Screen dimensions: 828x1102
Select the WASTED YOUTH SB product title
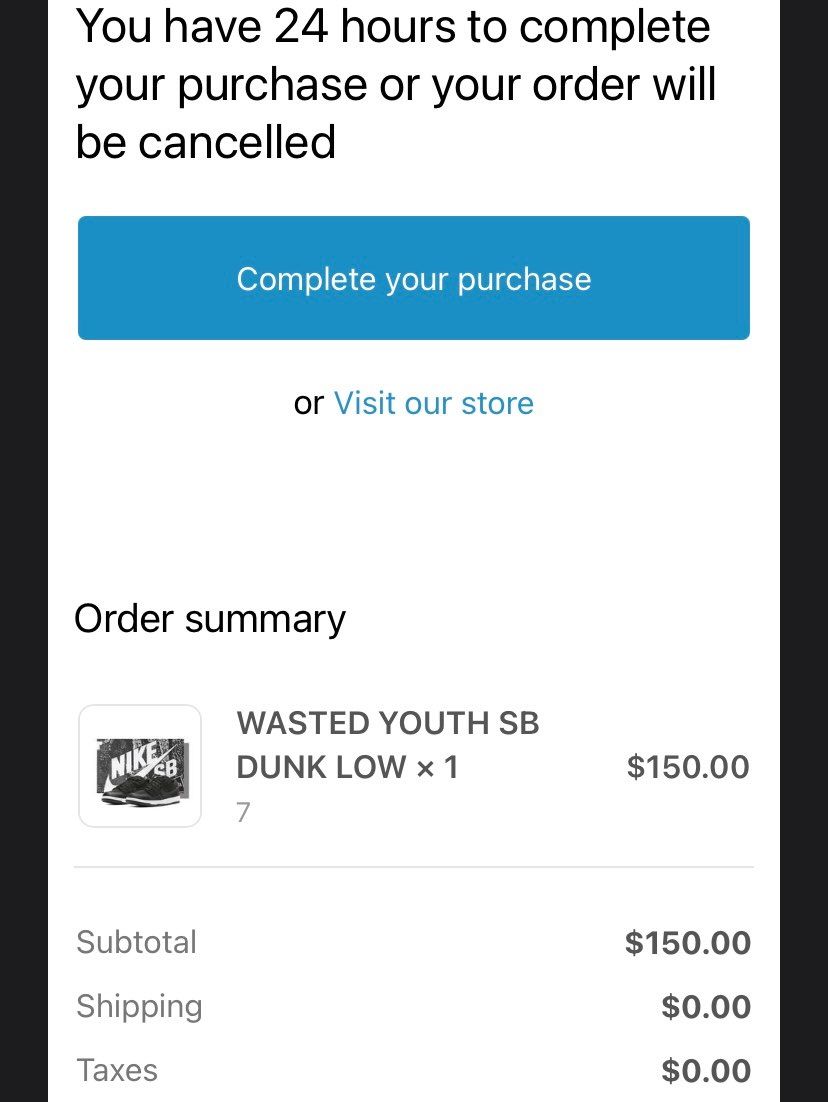(388, 723)
